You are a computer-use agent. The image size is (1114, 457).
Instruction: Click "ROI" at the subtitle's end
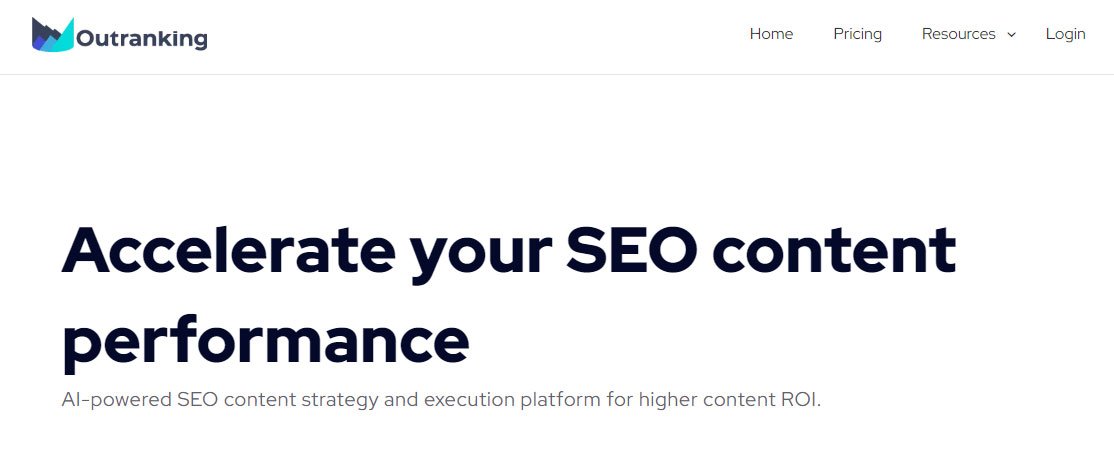coord(795,400)
